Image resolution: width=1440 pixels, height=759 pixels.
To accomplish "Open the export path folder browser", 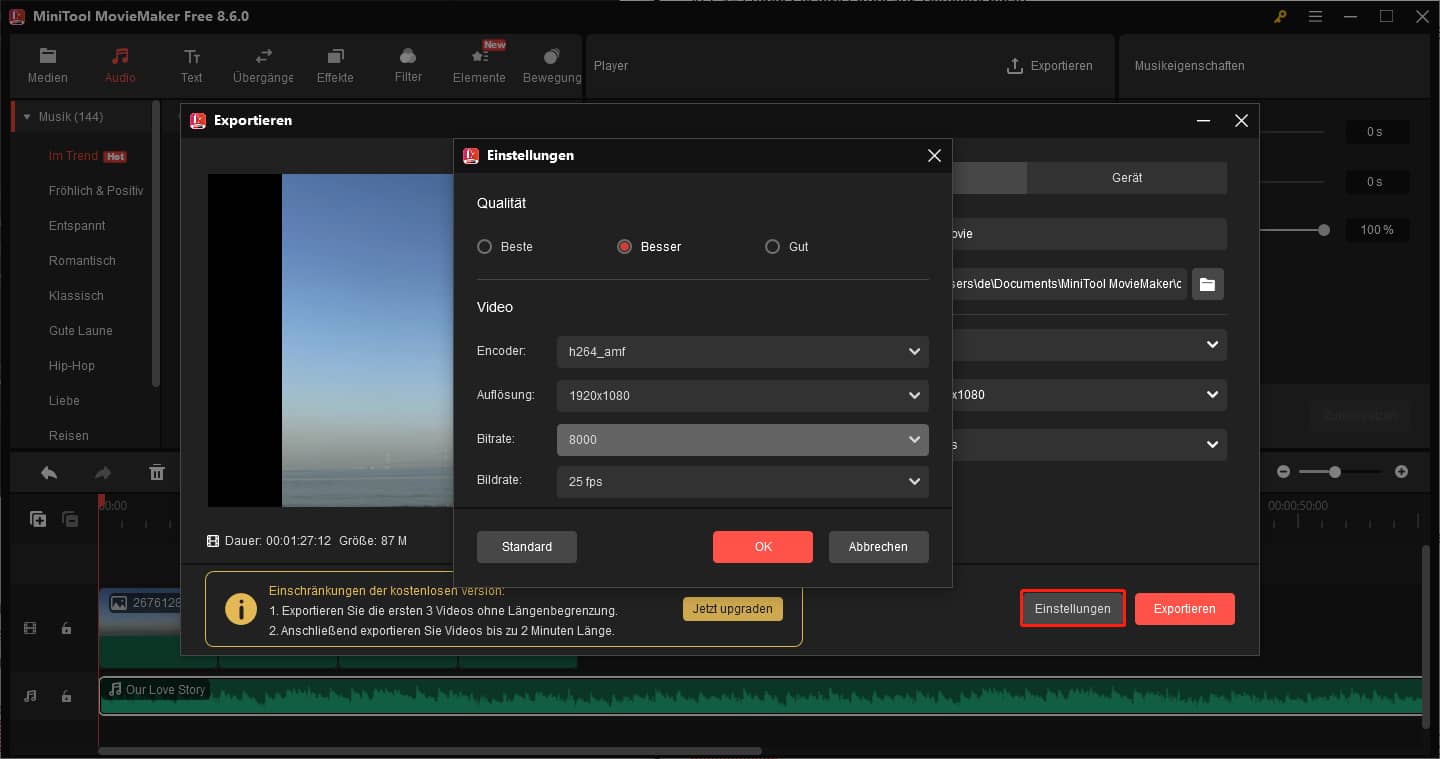I will (1207, 283).
